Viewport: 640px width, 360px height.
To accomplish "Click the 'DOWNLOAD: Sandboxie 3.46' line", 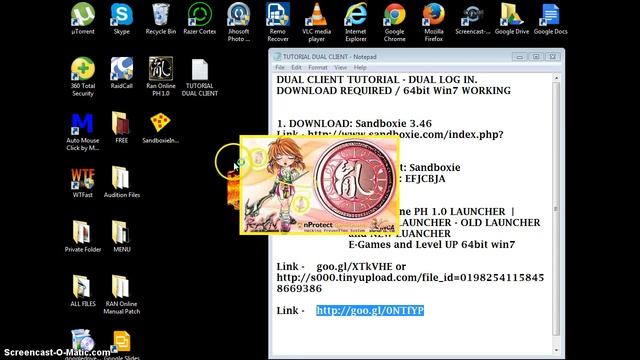I will tap(354, 123).
